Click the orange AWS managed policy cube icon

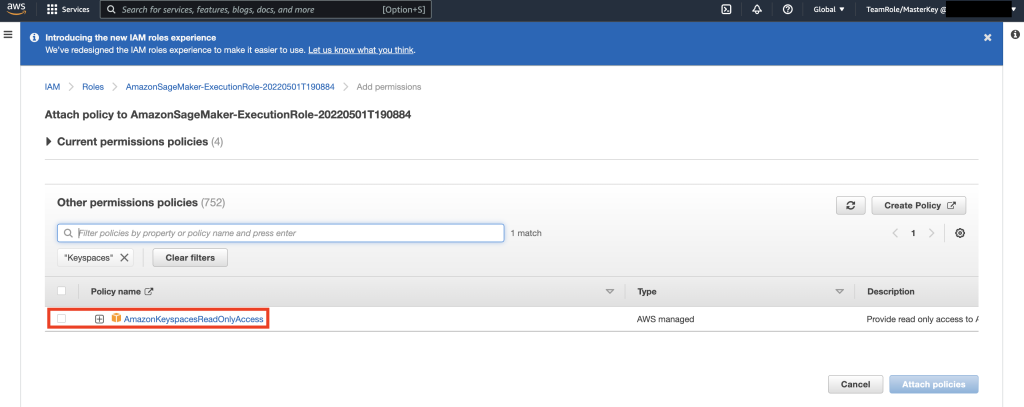pyautogui.click(x=116, y=318)
